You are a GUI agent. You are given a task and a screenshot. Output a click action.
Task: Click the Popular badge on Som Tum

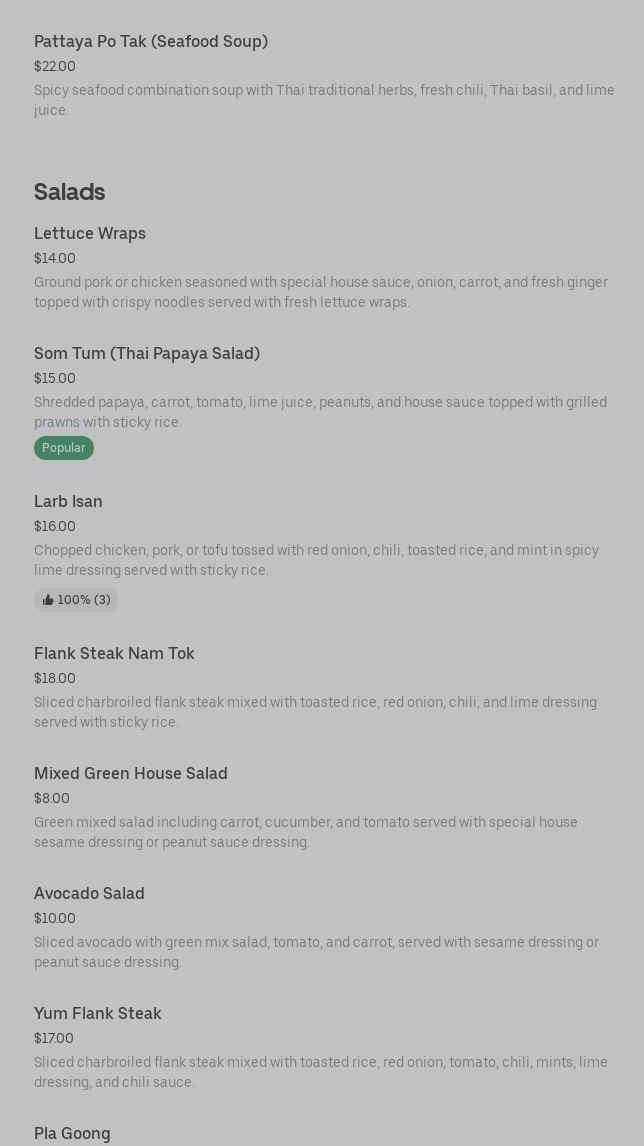64,448
